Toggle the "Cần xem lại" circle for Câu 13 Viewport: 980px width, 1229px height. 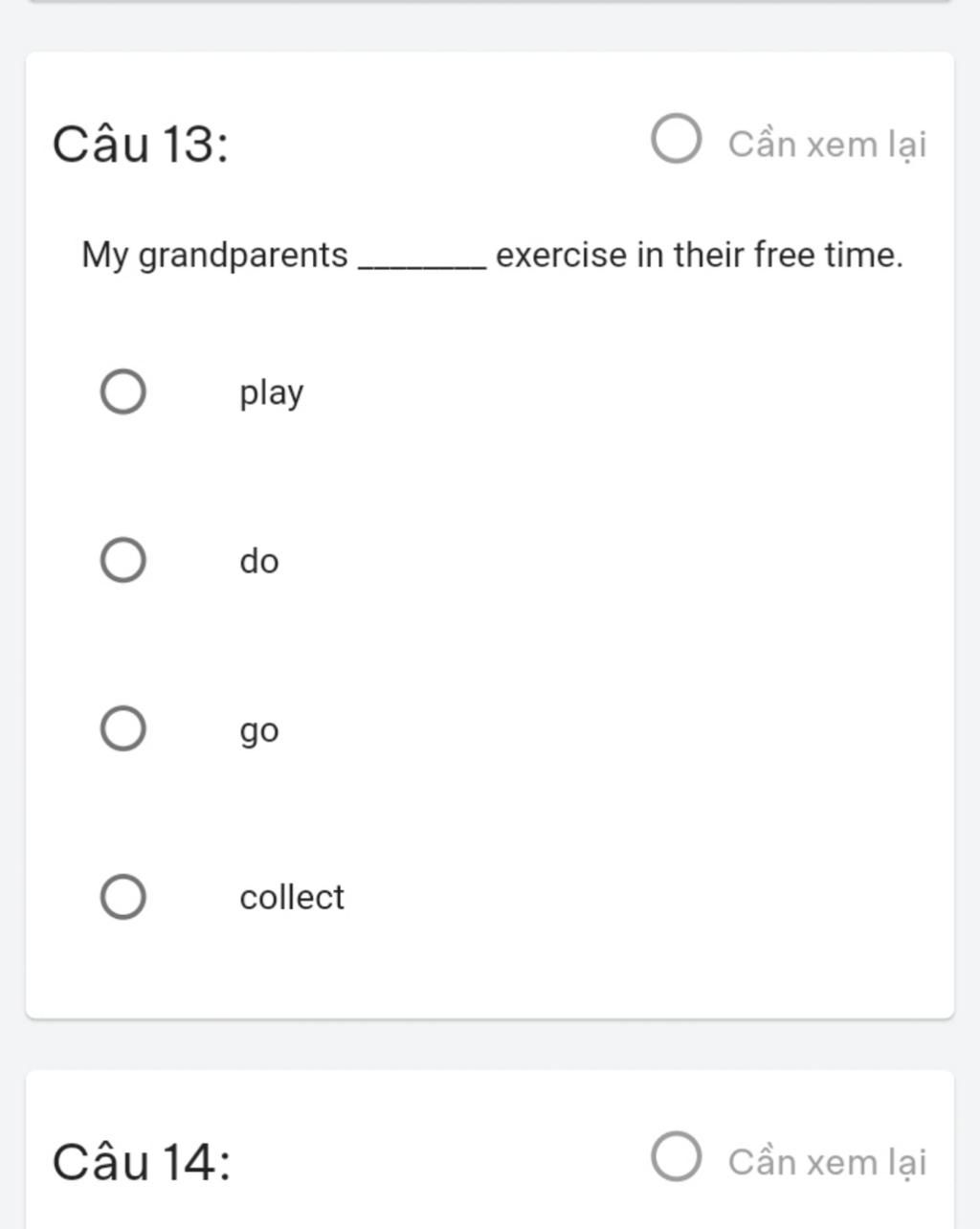(x=677, y=139)
